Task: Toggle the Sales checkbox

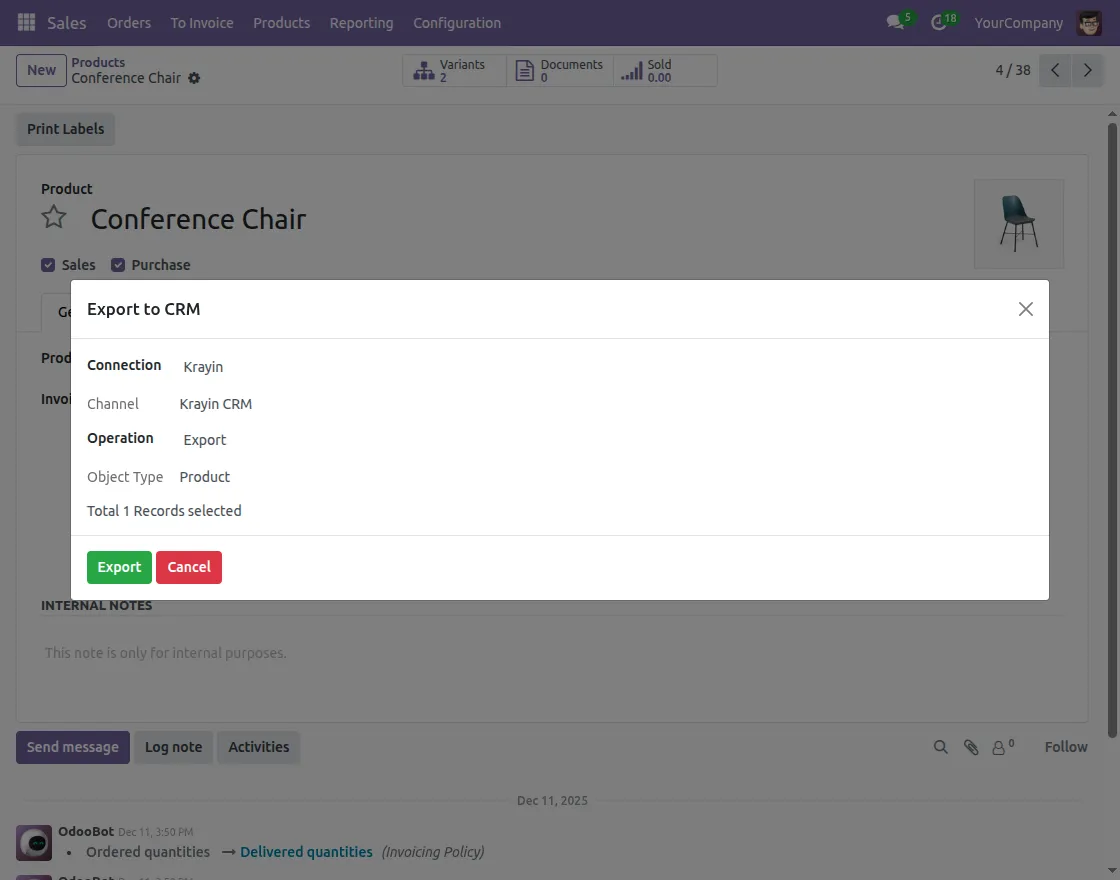Action: click(x=48, y=265)
